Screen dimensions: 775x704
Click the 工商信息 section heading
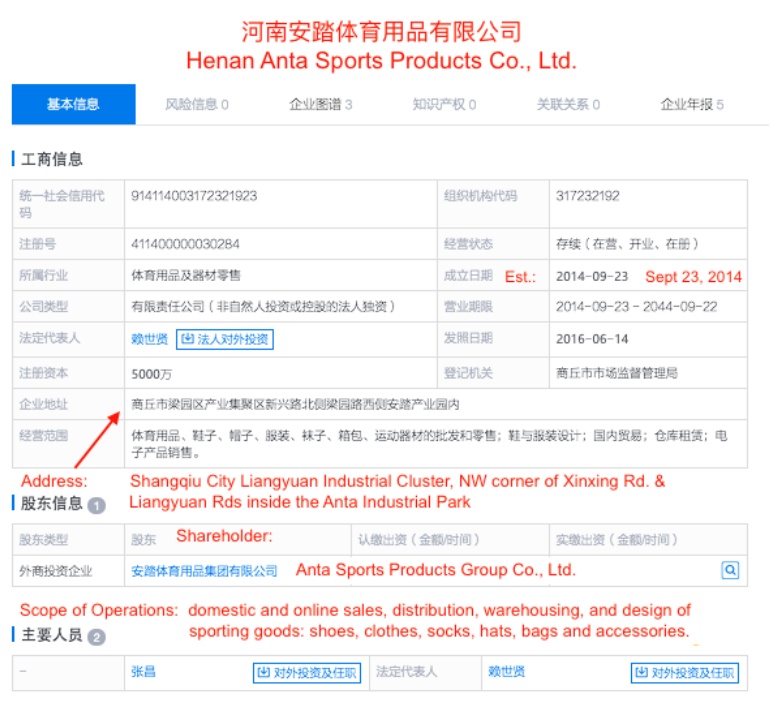[x=52, y=159]
